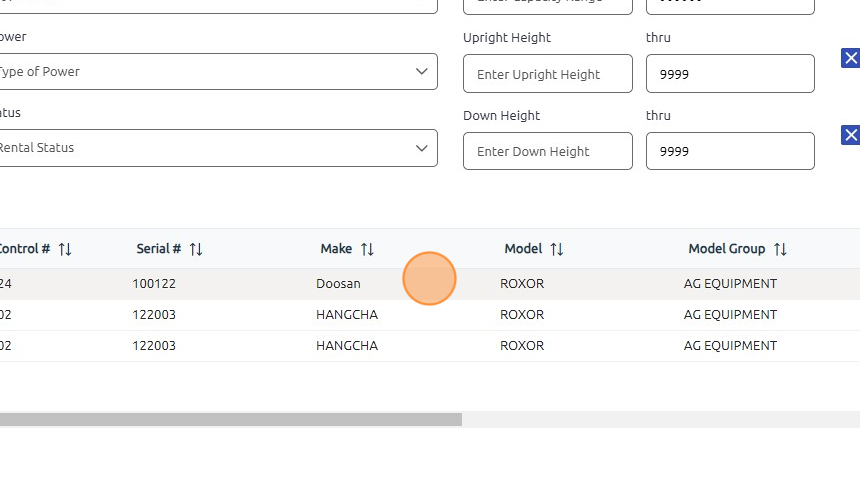Click the Enter Down Height field

tap(547, 151)
